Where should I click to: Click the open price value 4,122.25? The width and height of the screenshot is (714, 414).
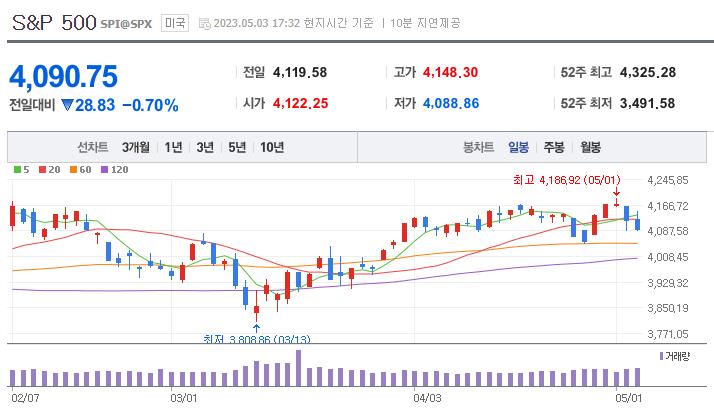(300, 103)
